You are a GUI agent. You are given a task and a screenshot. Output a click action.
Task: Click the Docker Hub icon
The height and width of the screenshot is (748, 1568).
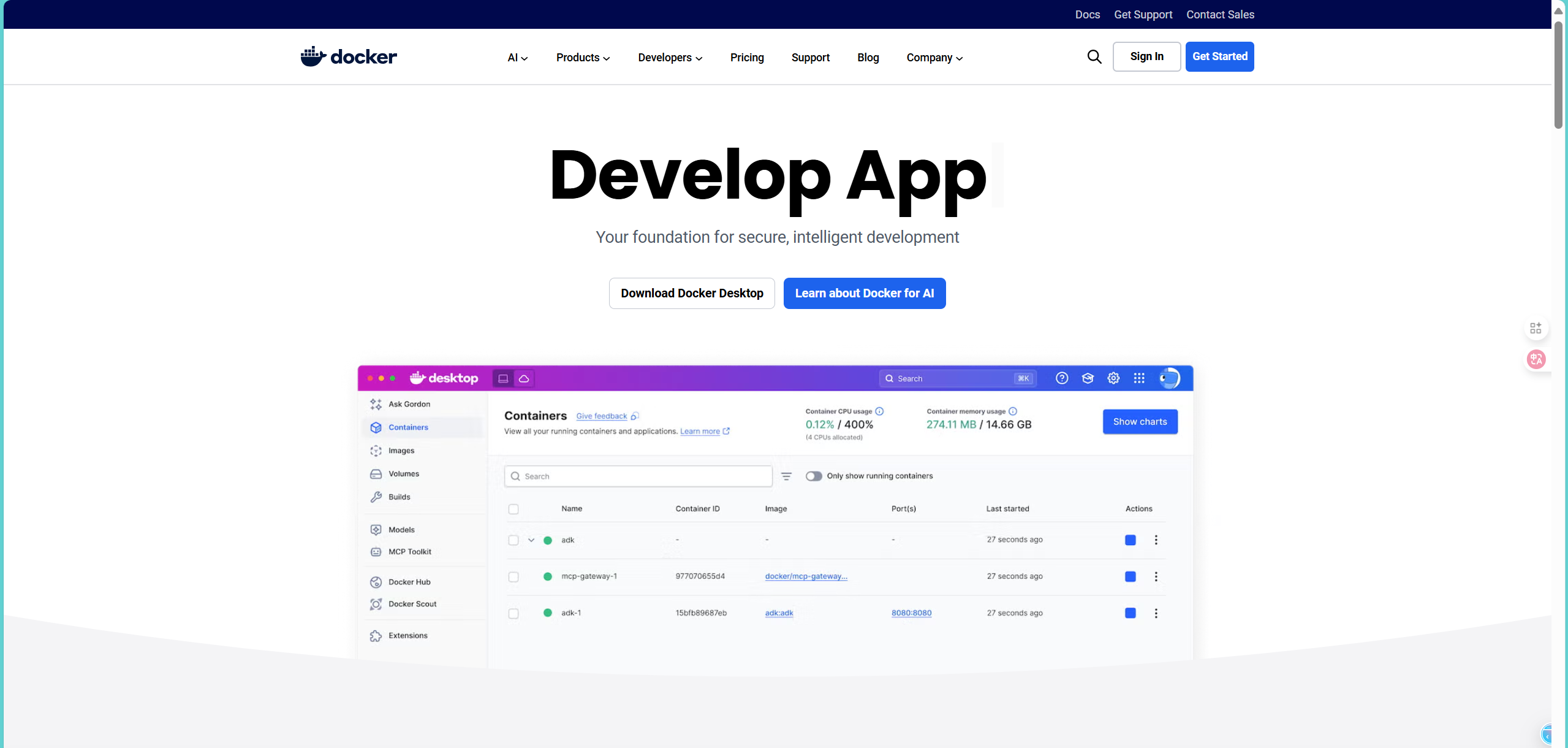pos(376,582)
